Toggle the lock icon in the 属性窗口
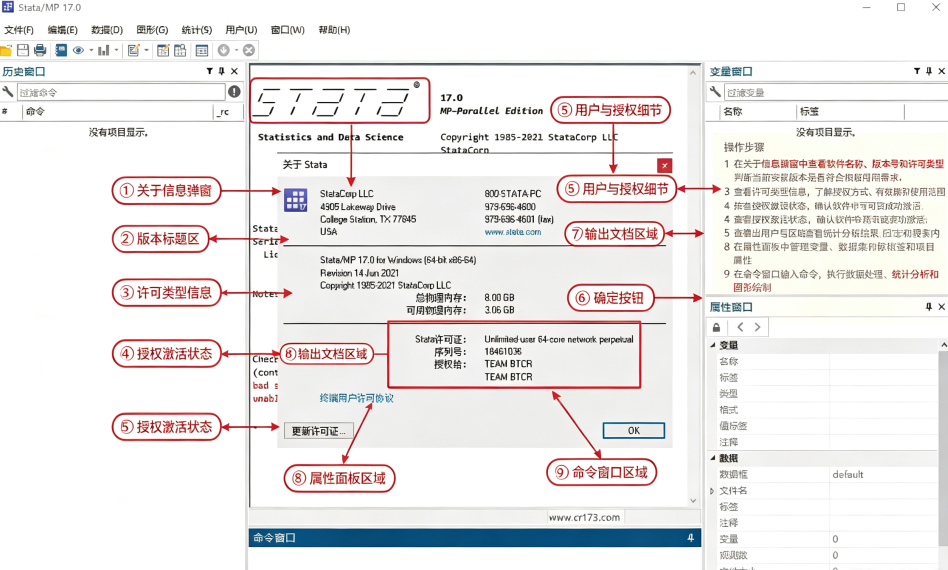This screenshot has width=948, height=570. [716, 328]
